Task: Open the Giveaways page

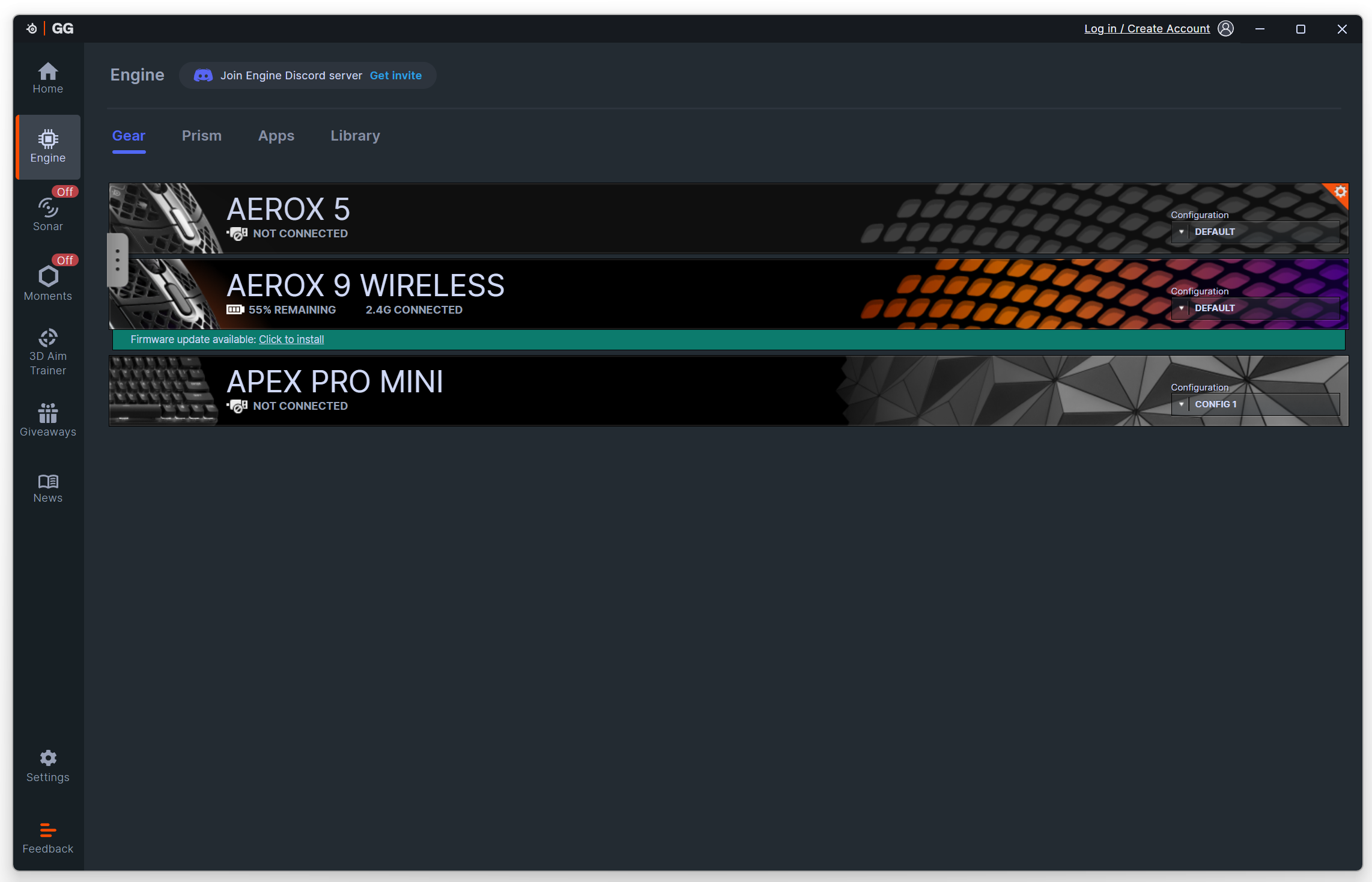Action: pos(47,420)
